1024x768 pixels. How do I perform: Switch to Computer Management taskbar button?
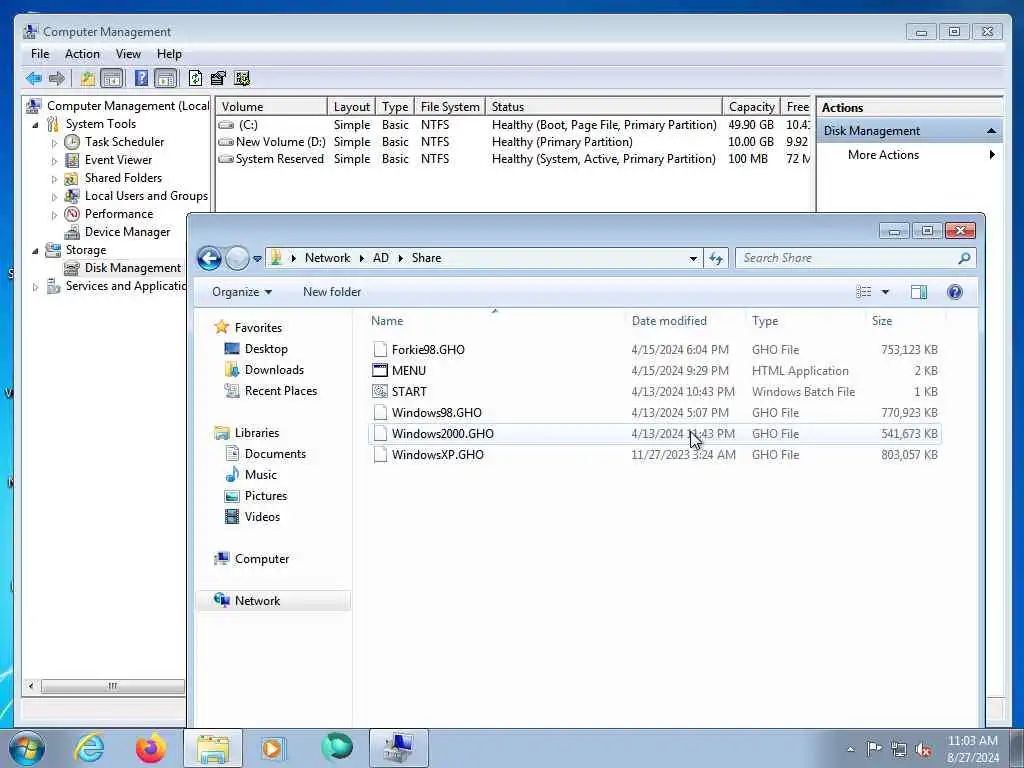[x=399, y=748]
